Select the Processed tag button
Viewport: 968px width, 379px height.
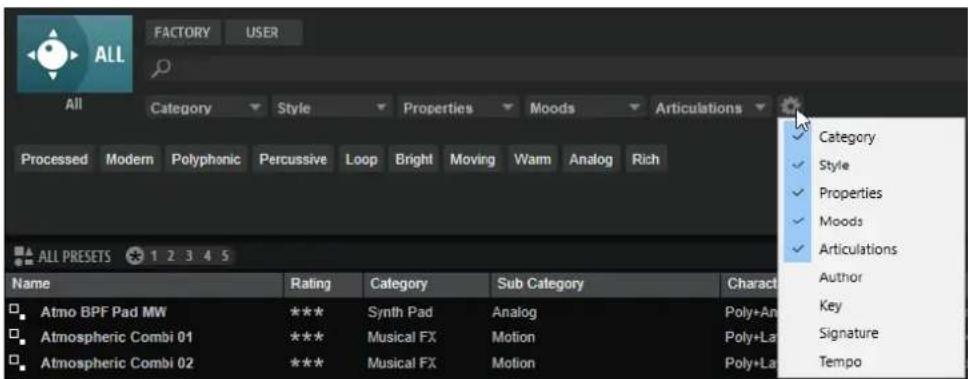54,159
